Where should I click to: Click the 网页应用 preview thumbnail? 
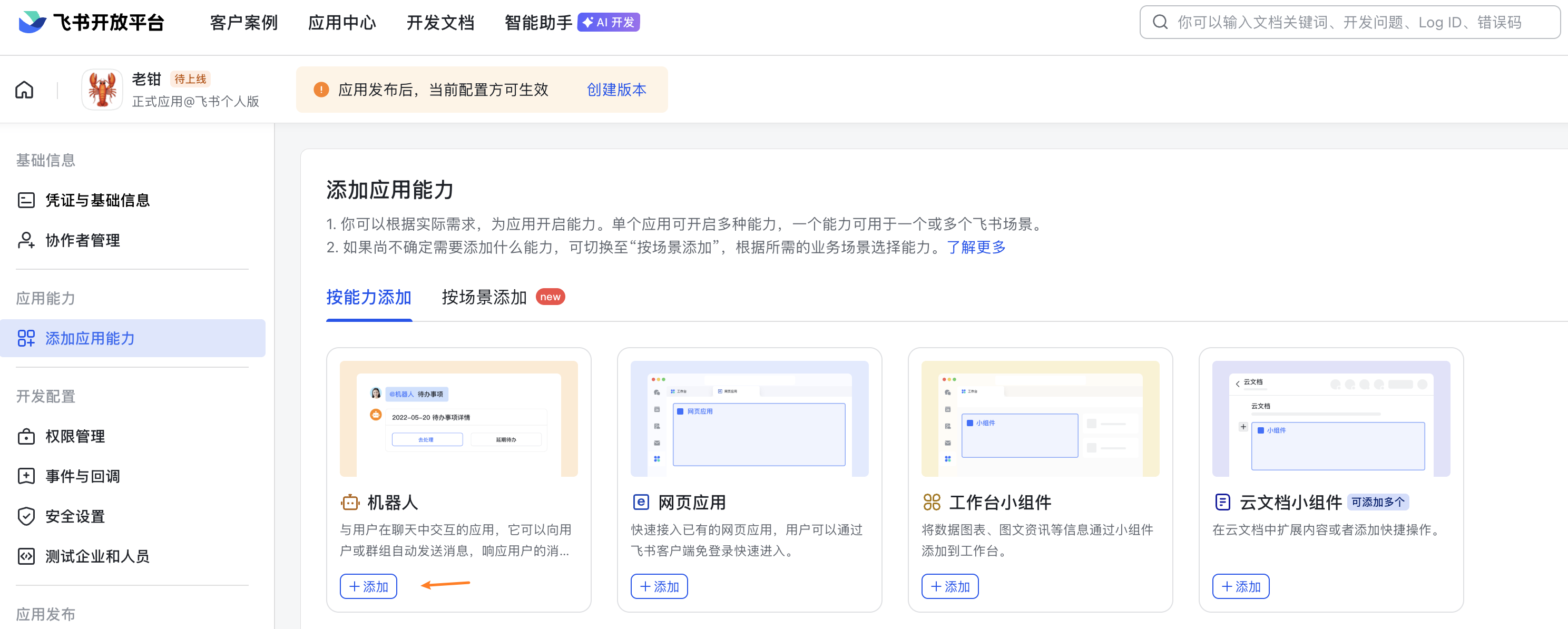click(x=750, y=418)
